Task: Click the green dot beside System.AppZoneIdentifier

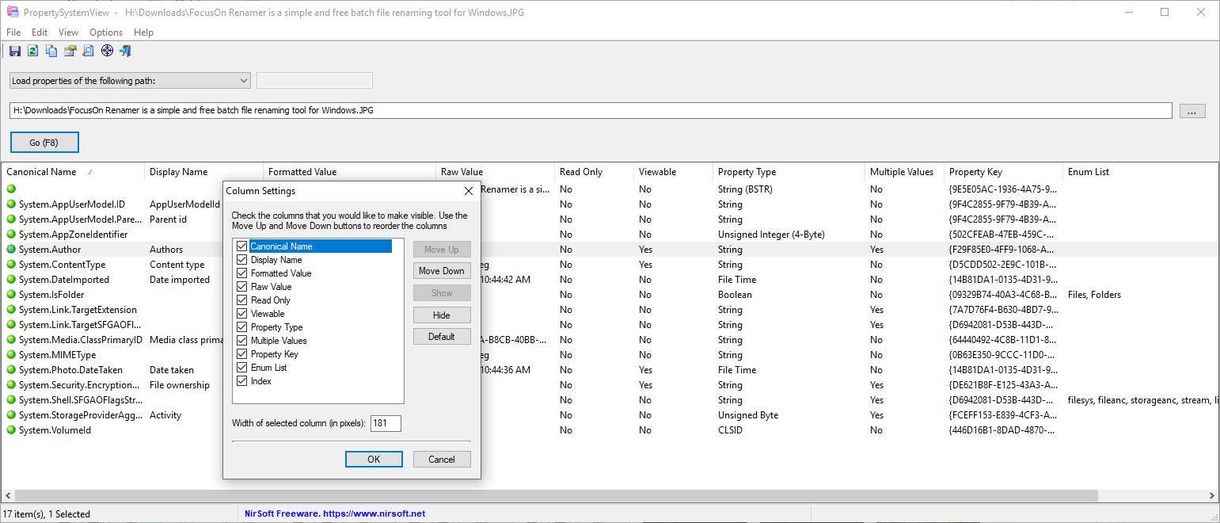Action: click(x=12, y=234)
